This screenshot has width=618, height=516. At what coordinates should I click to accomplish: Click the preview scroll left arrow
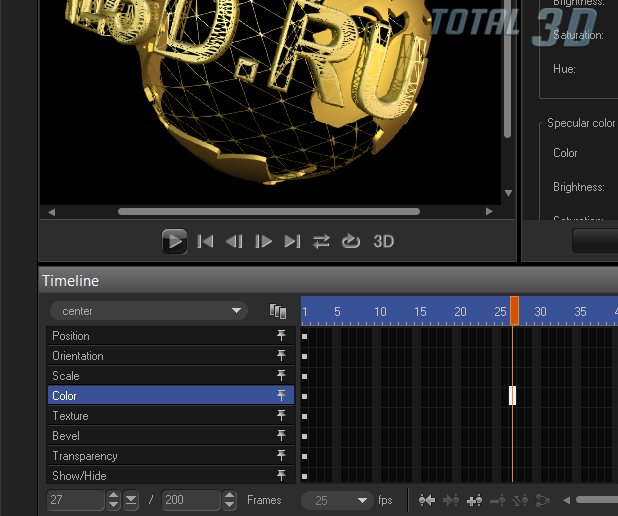[x=52, y=212]
